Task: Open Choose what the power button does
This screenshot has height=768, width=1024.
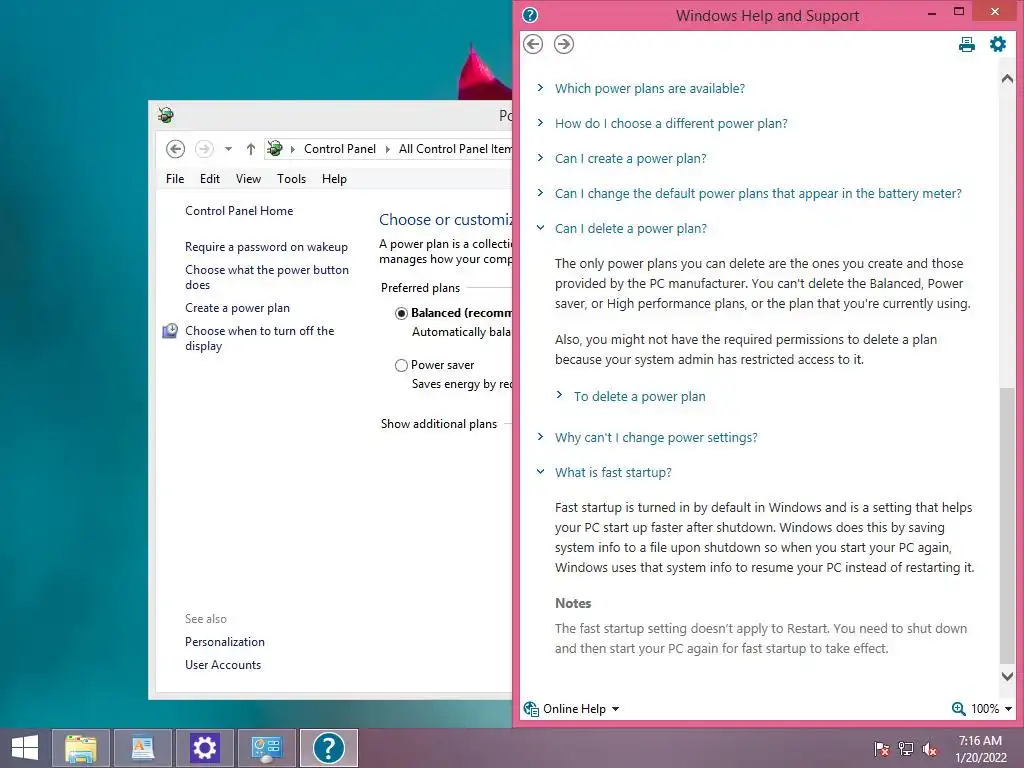Action: (266, 278)
